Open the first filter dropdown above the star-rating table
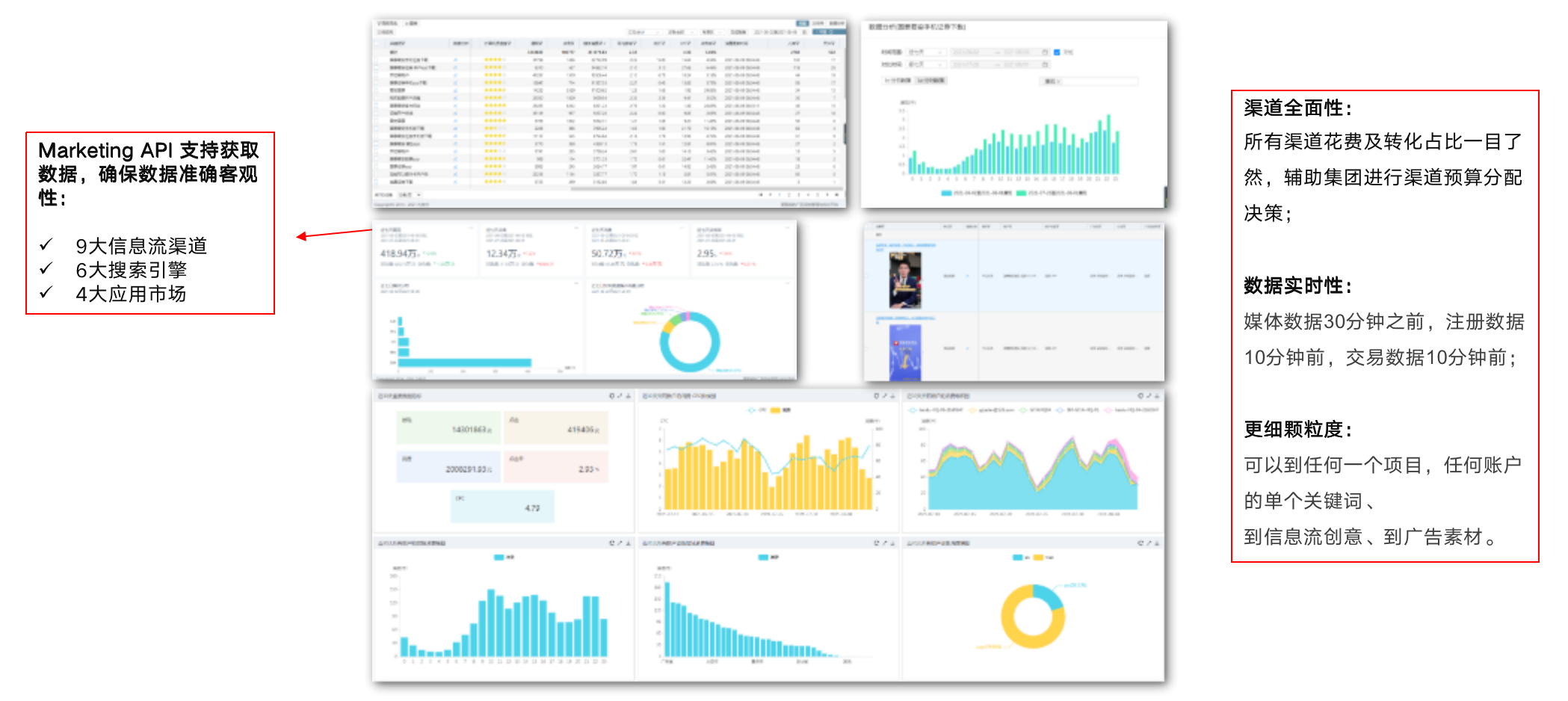Screen dimensions: 1568x701 [643, 32]
